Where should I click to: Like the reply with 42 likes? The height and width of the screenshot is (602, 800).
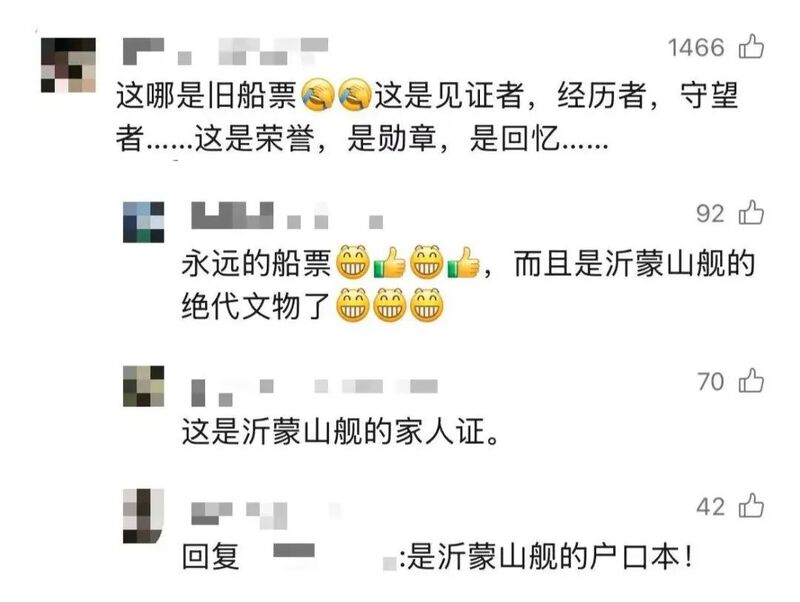pos(751,506)
